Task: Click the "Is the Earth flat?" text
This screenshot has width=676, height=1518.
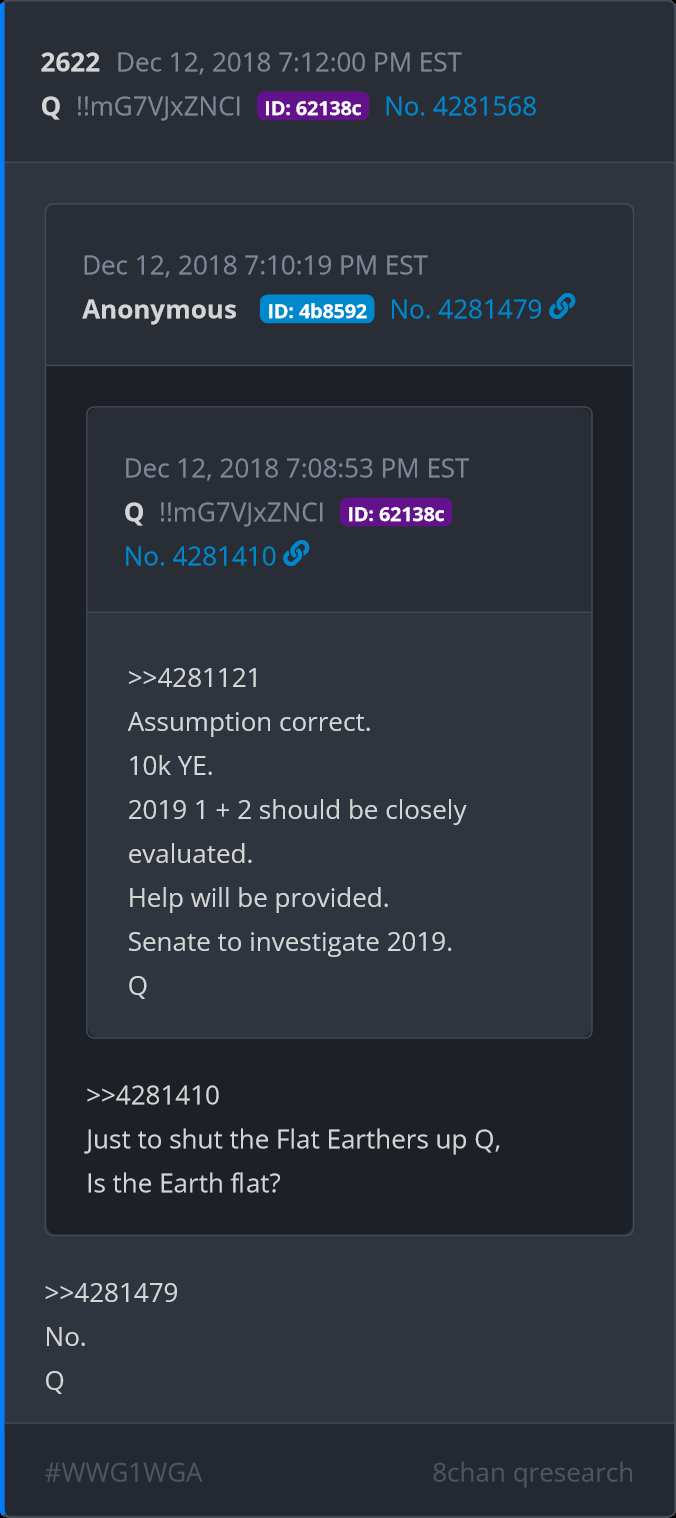Action: point(183,1183)
